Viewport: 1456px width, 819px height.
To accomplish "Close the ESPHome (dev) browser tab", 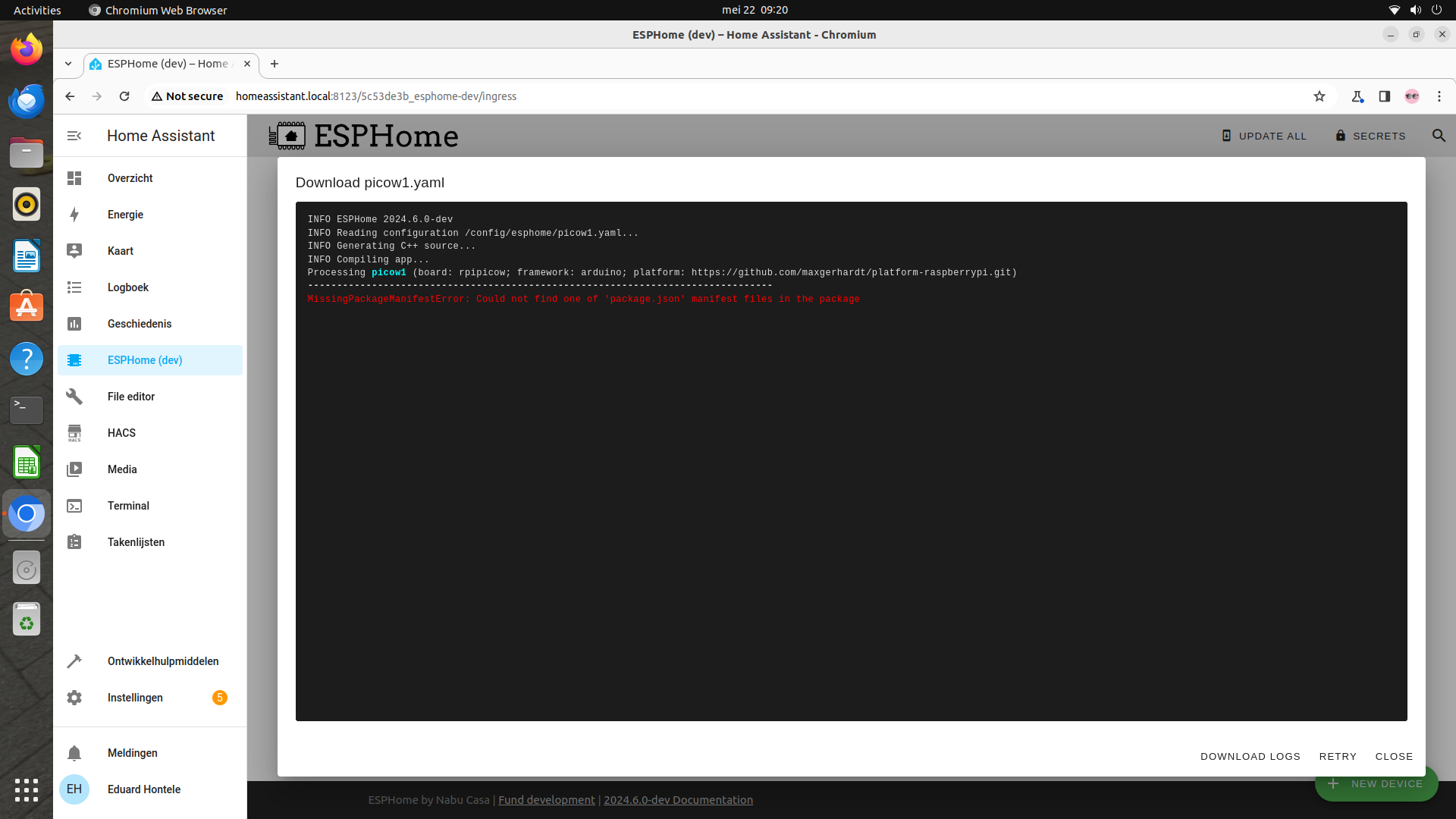I will click(x=247, y=64).
